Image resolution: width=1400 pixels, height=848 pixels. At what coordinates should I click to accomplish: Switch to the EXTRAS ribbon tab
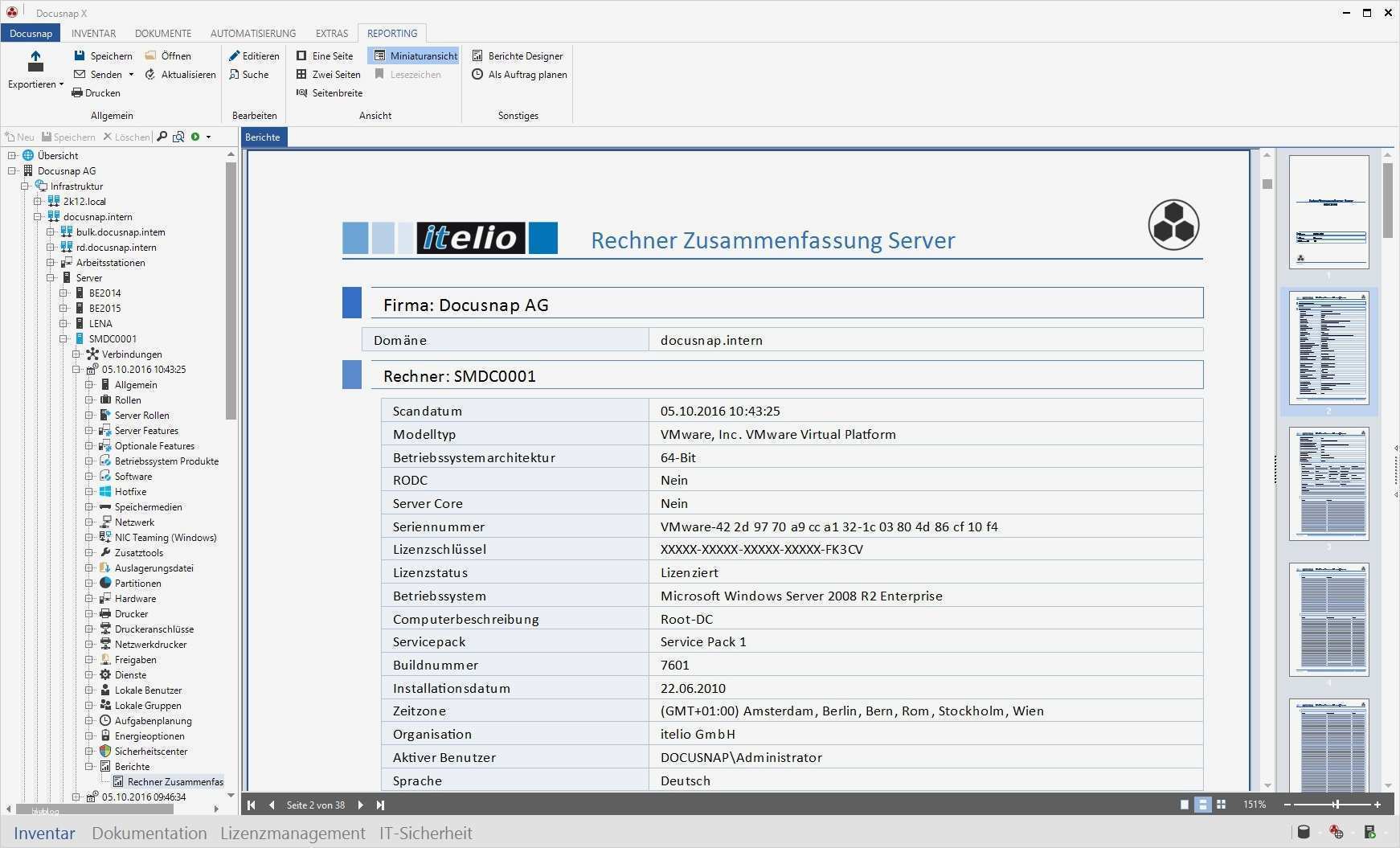tap(332, 33)
